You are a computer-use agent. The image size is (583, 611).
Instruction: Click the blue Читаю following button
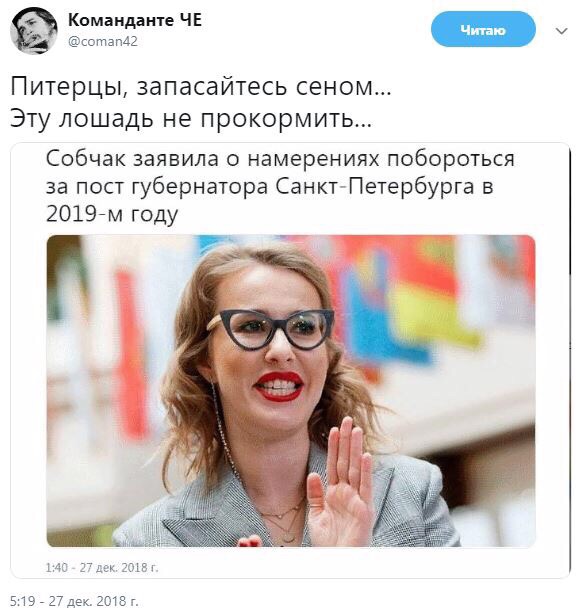(483, 30)
